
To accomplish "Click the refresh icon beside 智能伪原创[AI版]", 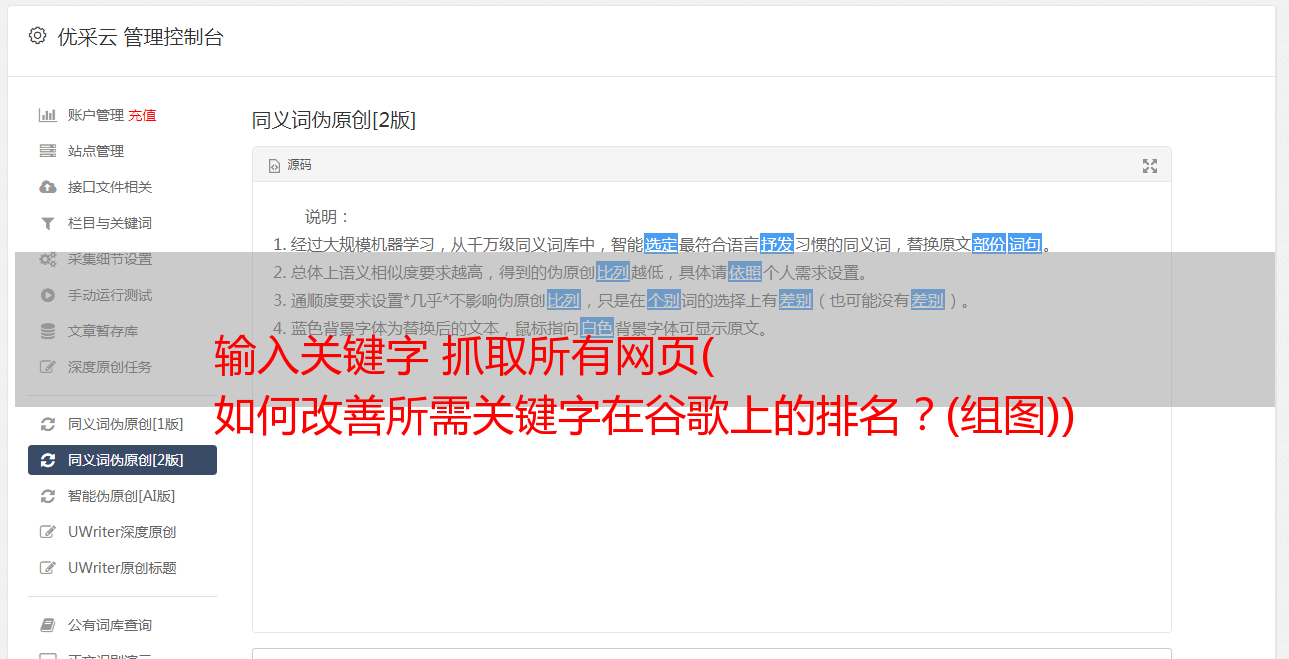I will tap(47, 496).
